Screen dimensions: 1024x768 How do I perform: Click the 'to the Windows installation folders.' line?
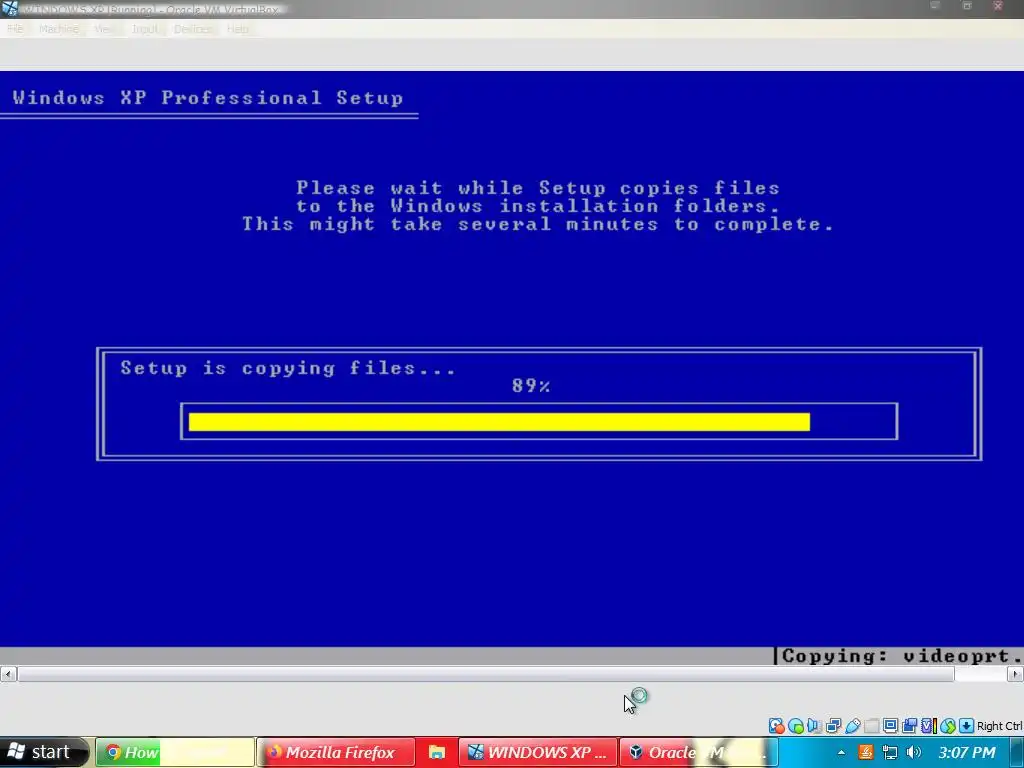(538, 206)
